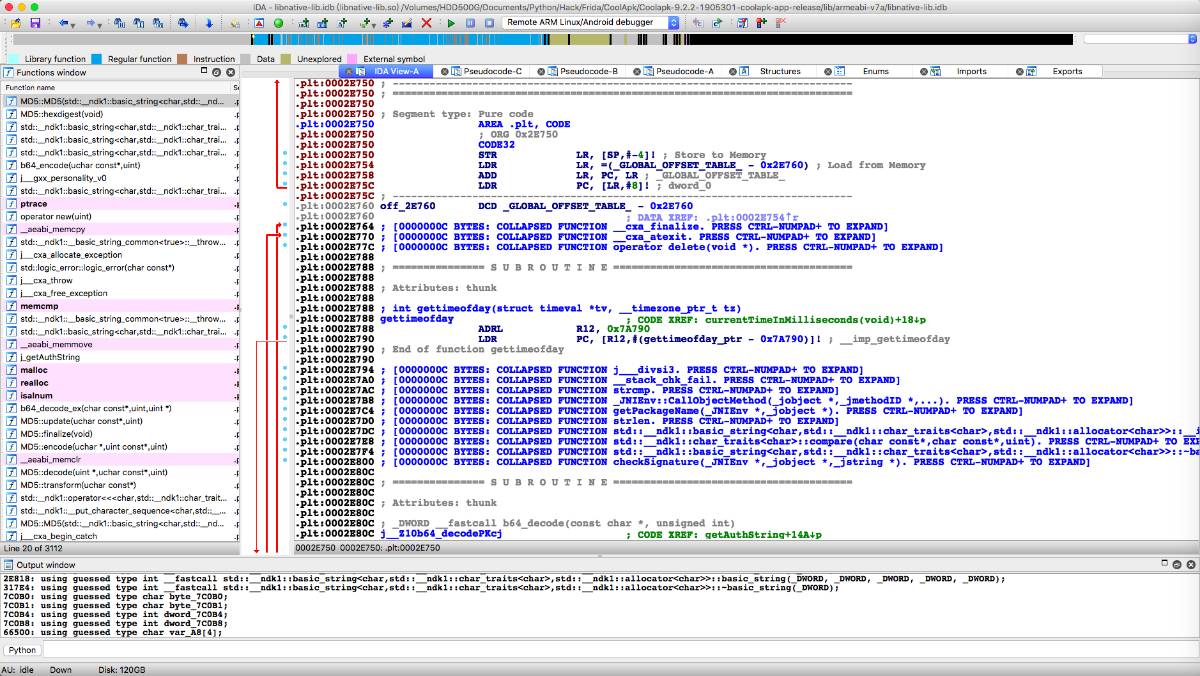Image resolution: width=1200 pixels, height=676 pixels.
Task: Select MD5::hexdigest(void) in the functions list
Action: coord(120,113)
